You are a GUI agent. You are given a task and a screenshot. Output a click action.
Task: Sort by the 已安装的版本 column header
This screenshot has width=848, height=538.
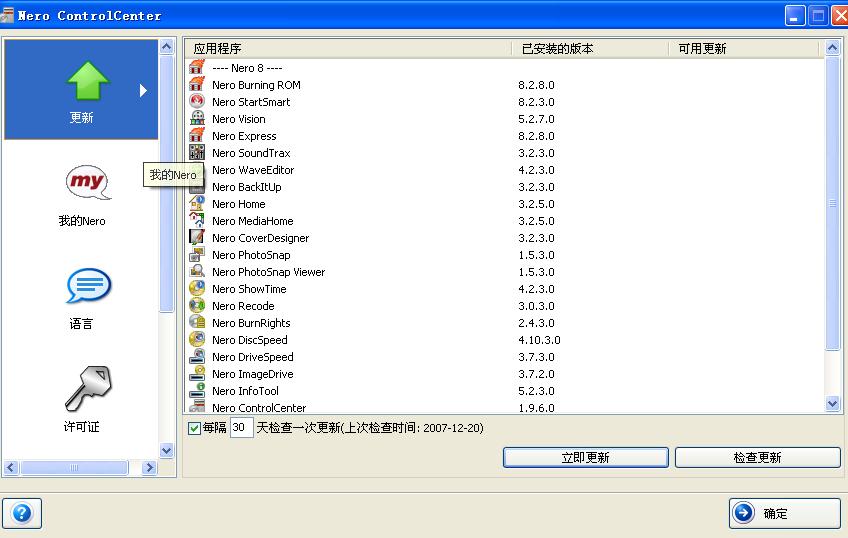click(590, 49)
